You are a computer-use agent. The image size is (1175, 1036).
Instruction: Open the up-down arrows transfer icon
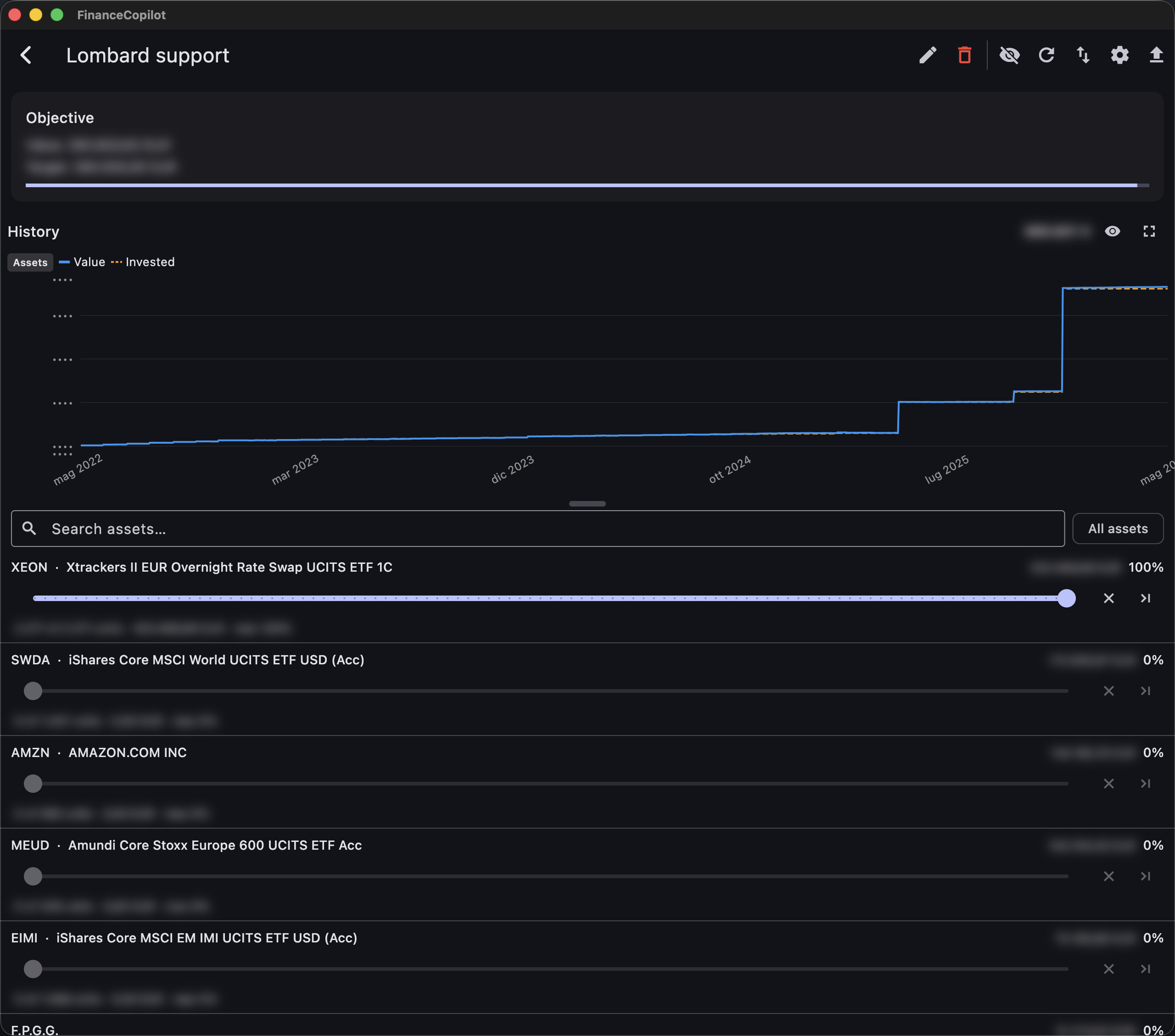click(1083, 55)
